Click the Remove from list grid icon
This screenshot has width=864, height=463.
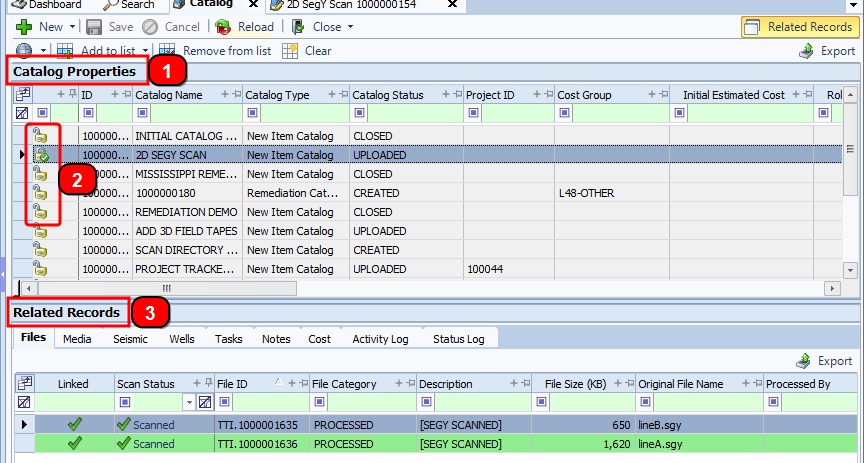(x=167, y=51)
